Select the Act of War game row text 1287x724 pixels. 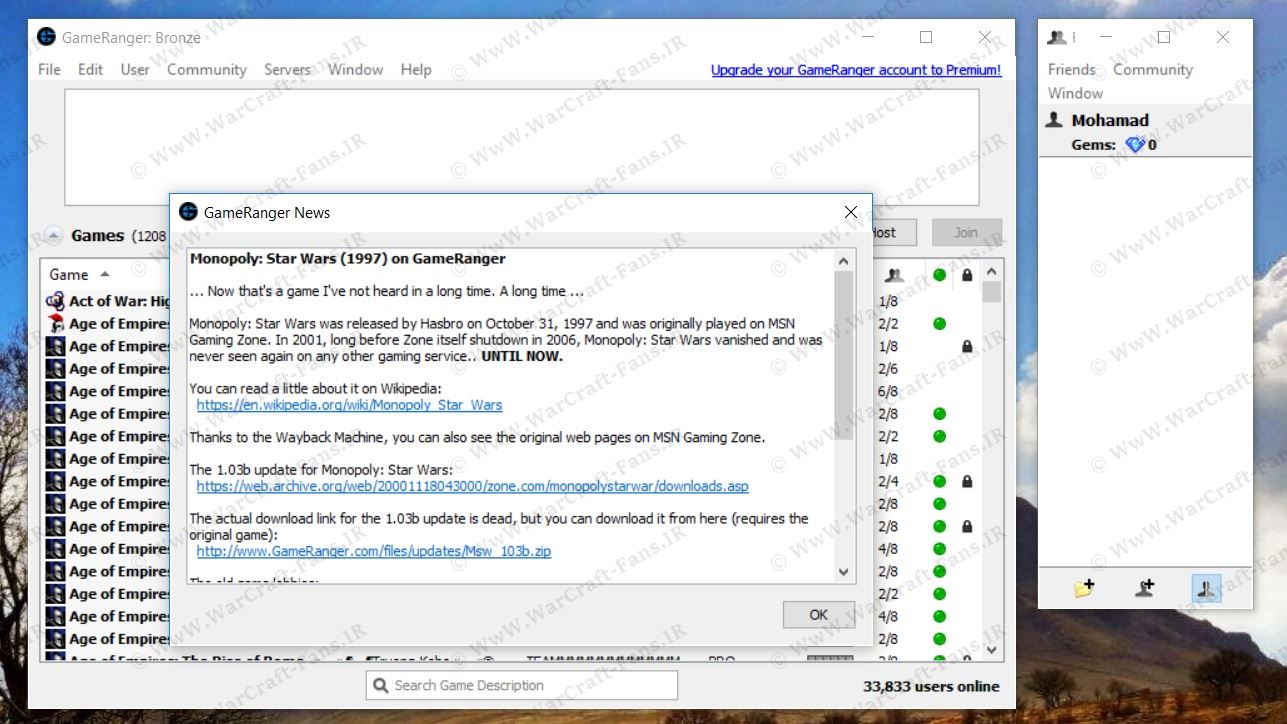click(x=120, y=301)
